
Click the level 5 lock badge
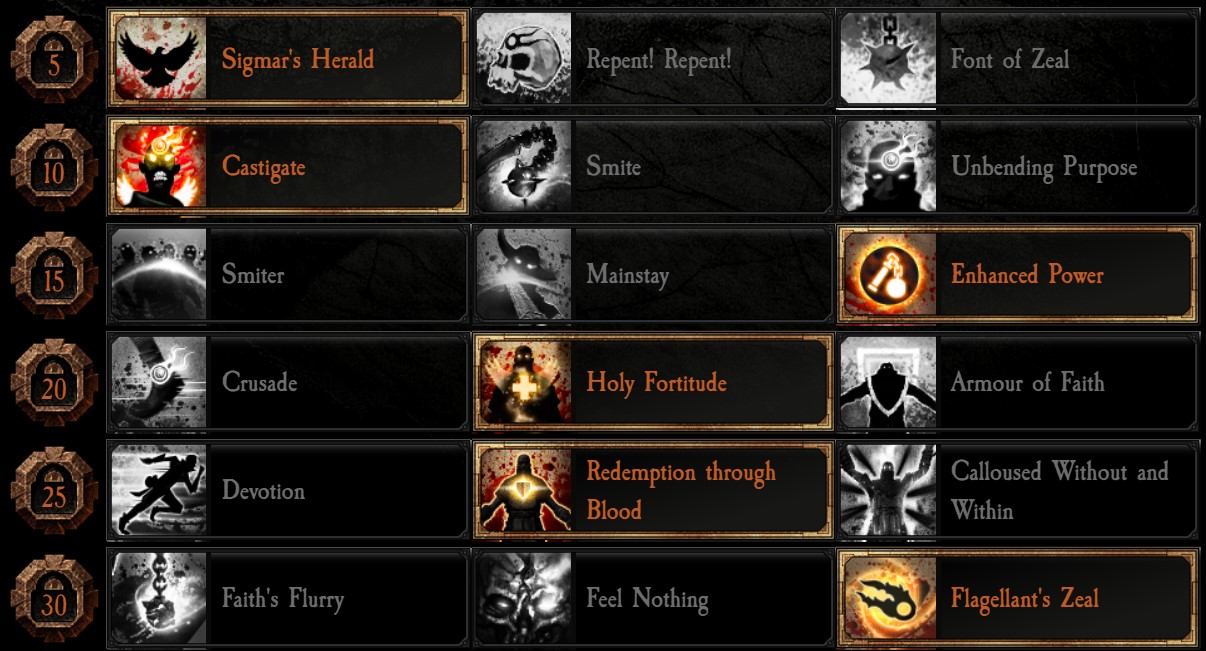click(53, 59)
